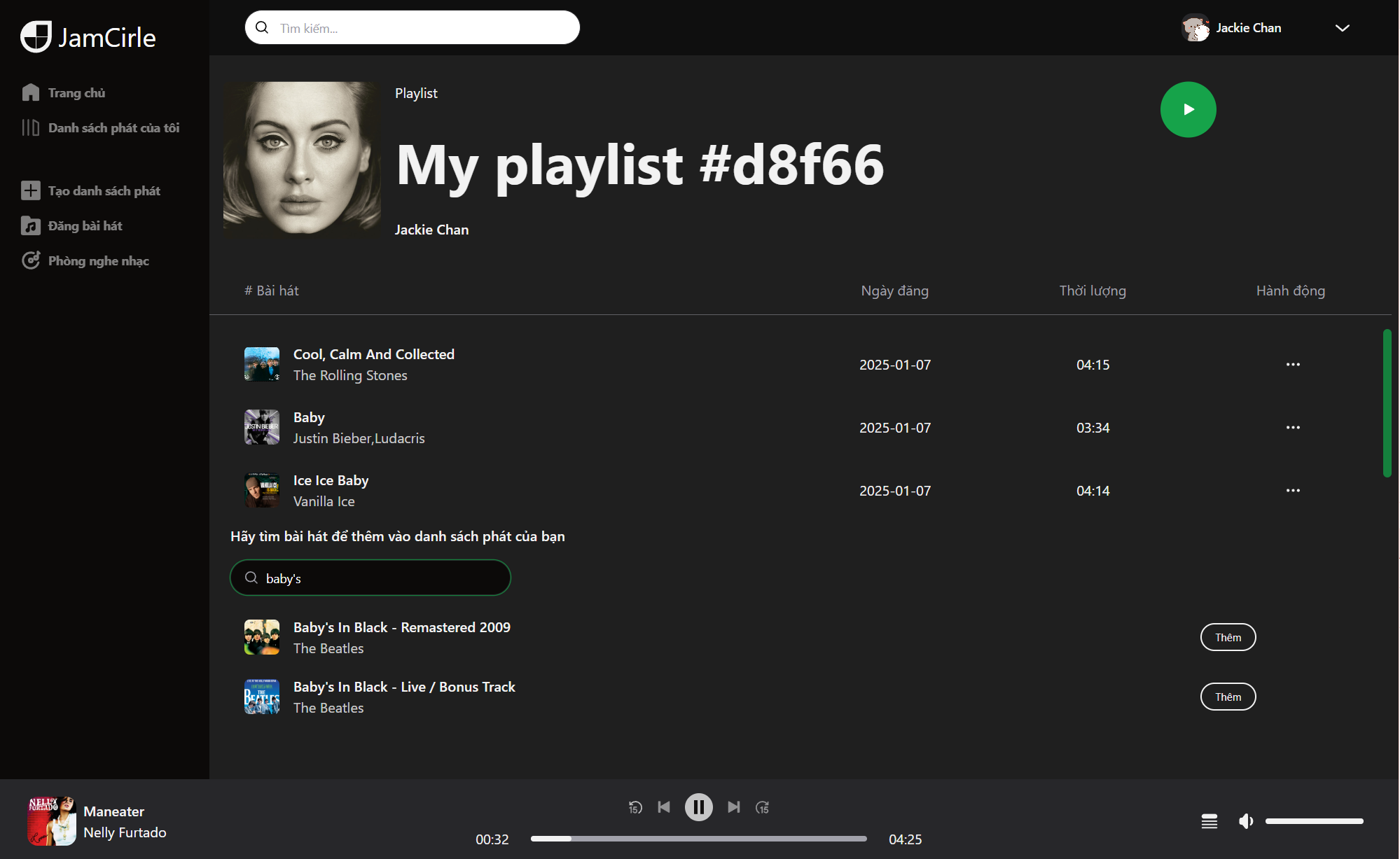Screen dimensions: 1400x859
Task: Play the playlist with the green play button
Action: point(1188,109)
